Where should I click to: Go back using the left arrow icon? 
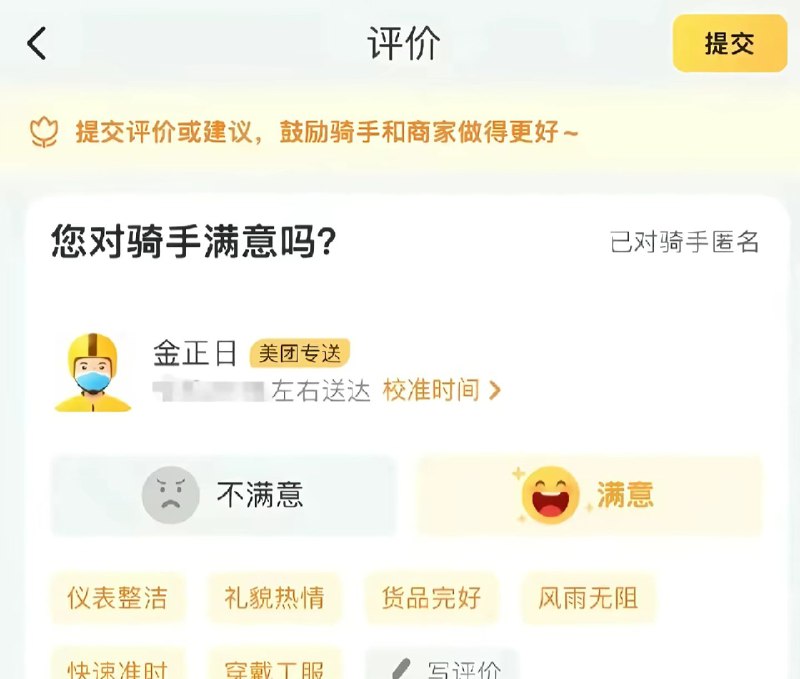click(x=37, y=43)
